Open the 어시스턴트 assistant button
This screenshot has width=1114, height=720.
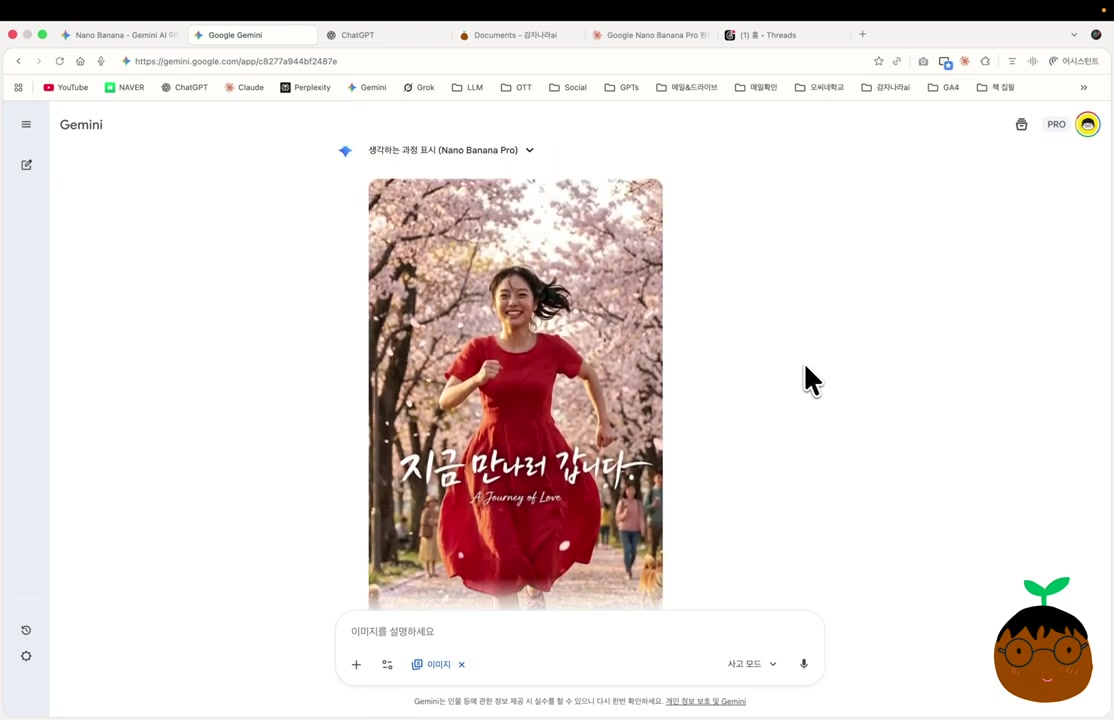click(x=1074, y=61)
